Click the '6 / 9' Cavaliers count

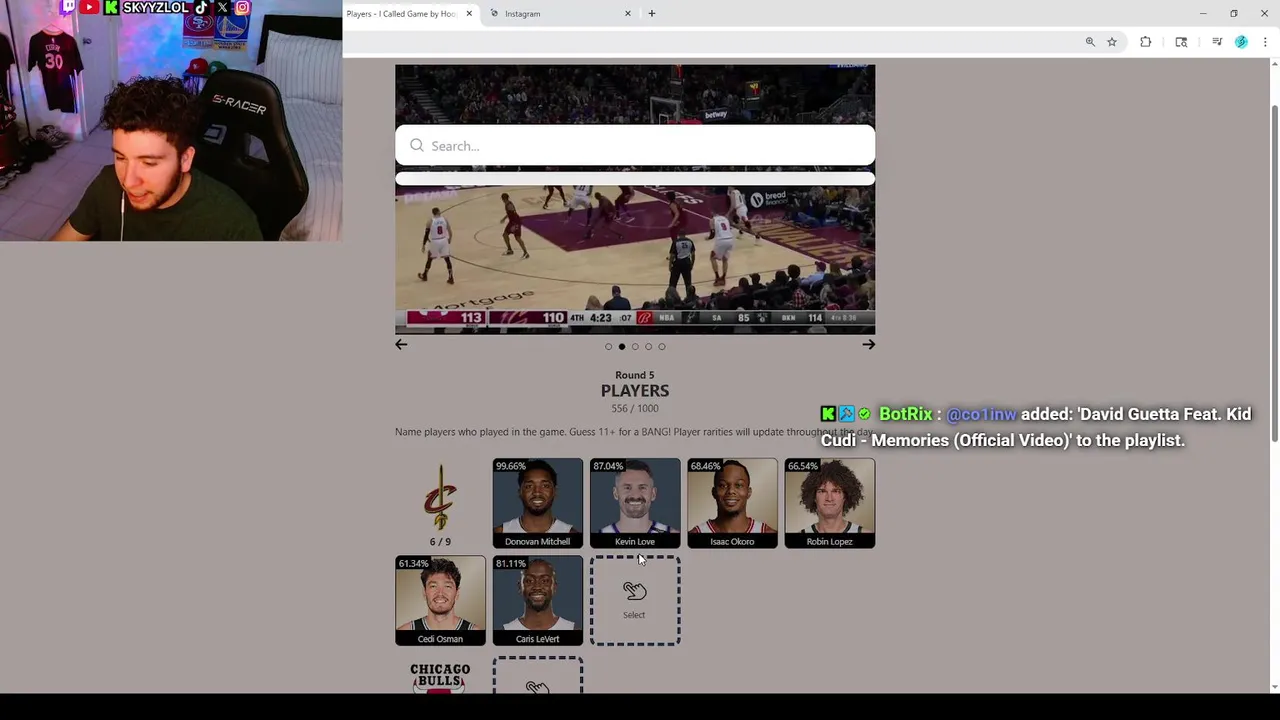point(440,542)
